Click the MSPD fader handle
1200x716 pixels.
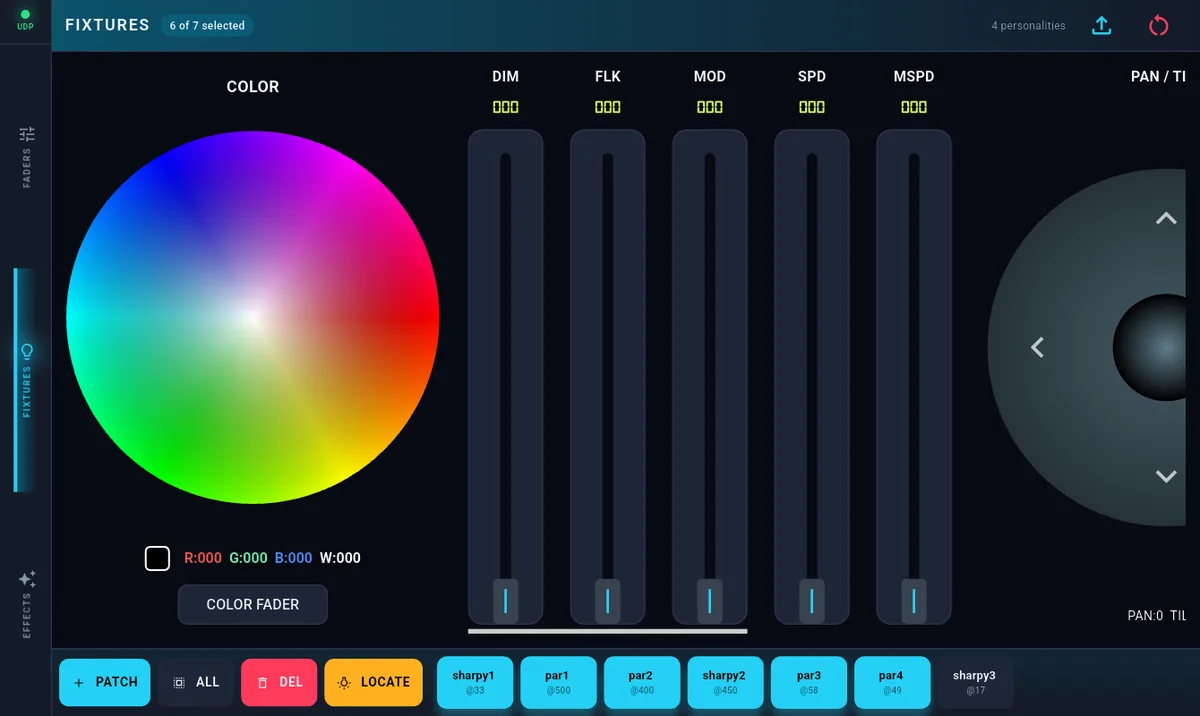click(914, 600)
